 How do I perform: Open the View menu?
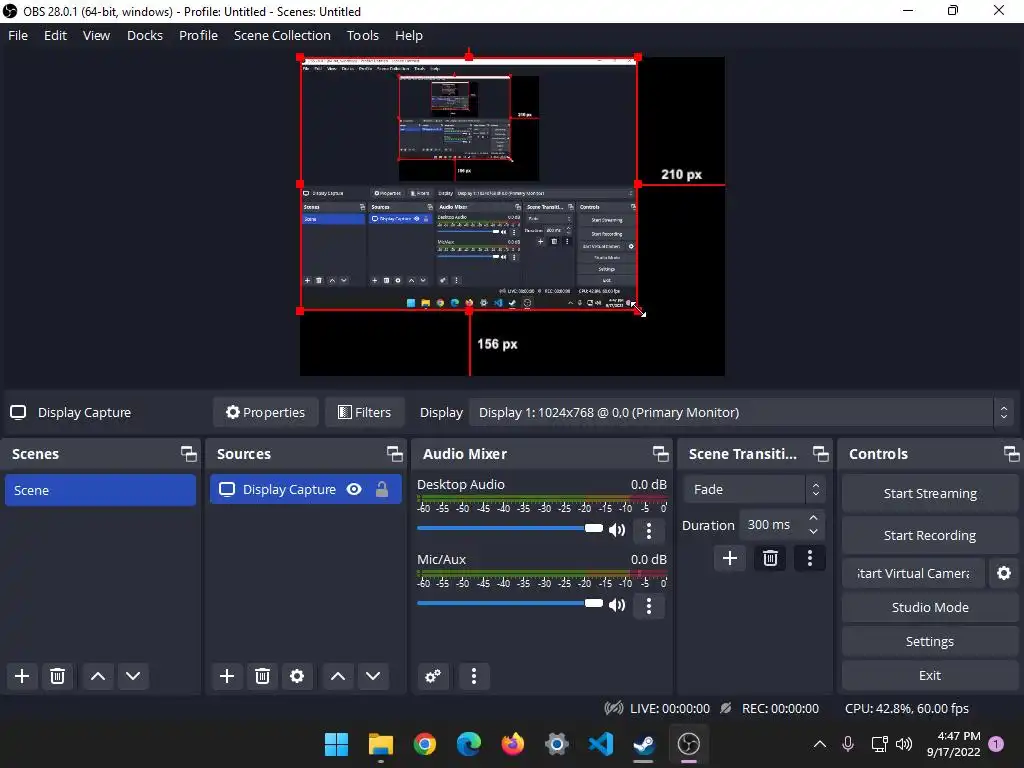pos(96,35)
